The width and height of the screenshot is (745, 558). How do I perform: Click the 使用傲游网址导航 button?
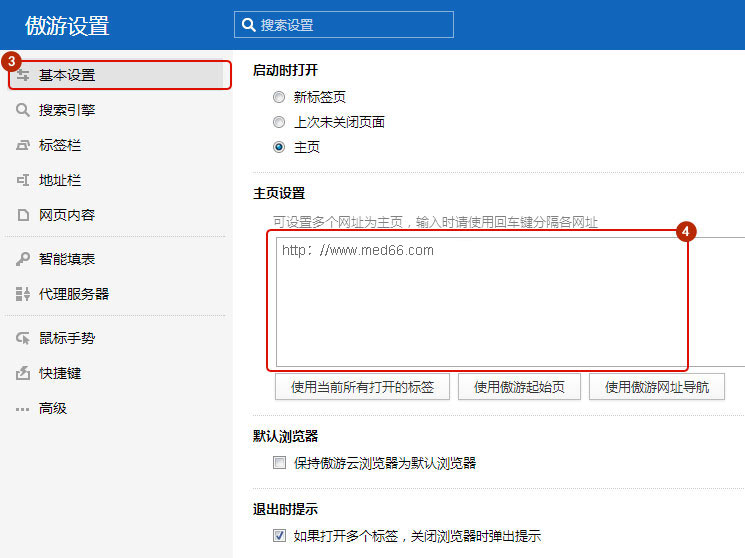pos(656,387)
